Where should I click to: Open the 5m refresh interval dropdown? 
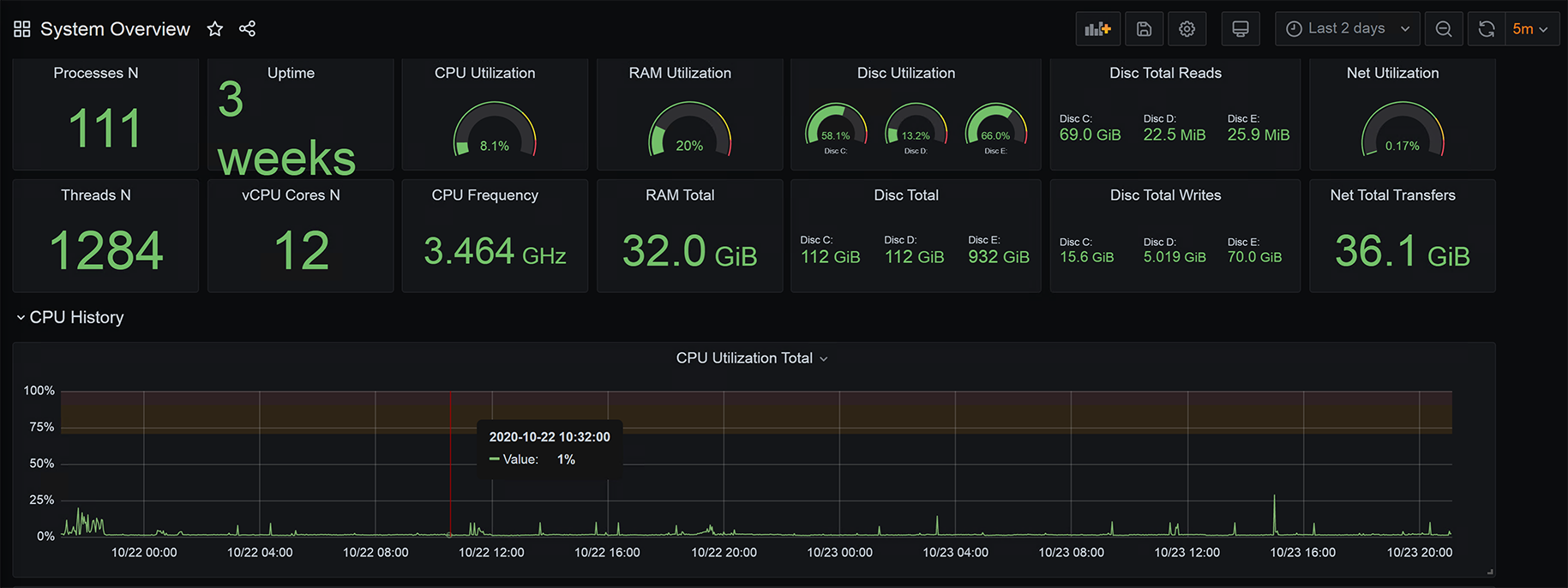click(x=1530, y=29)
